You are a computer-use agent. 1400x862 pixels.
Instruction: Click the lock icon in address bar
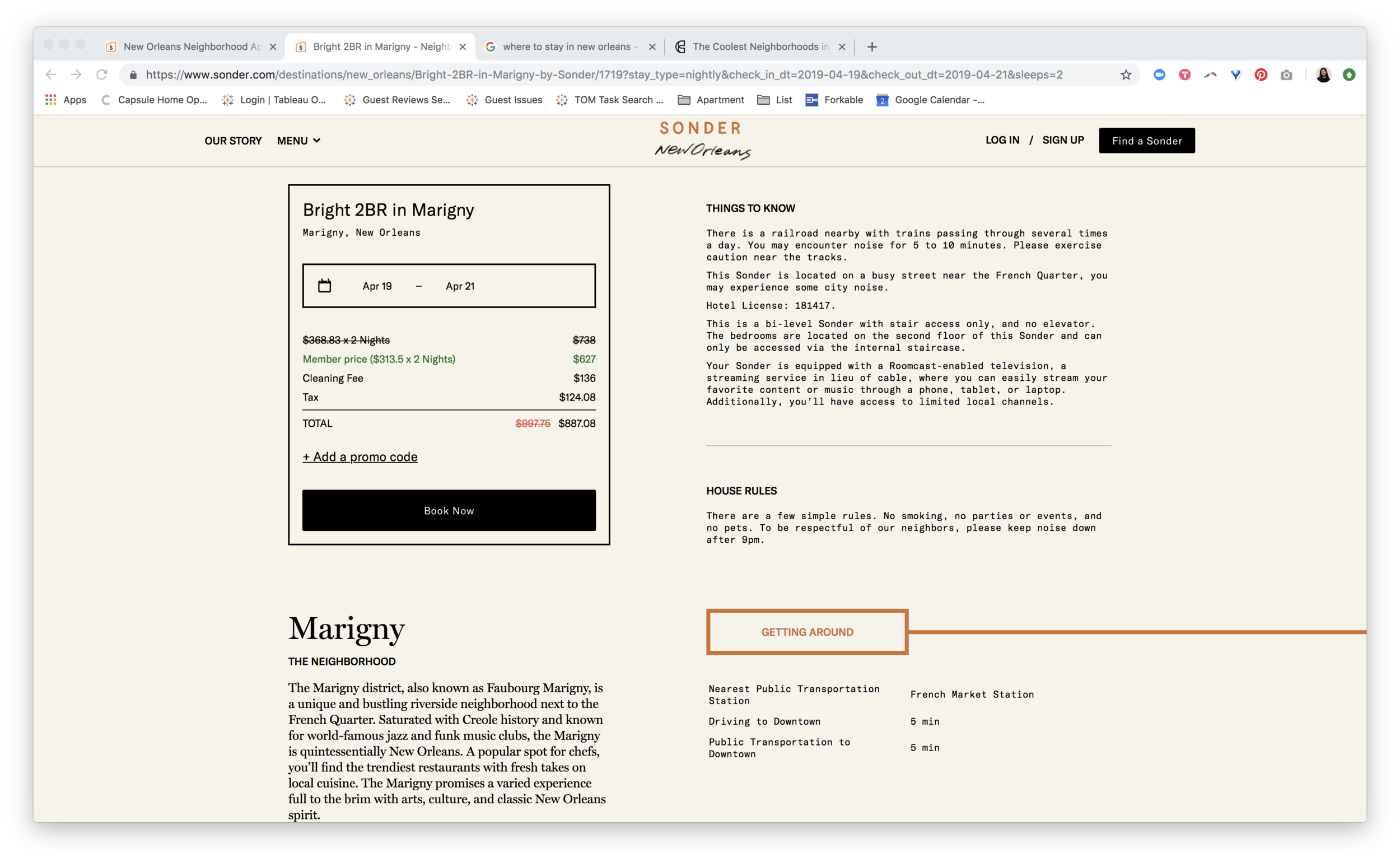click(x=133, y=74)
